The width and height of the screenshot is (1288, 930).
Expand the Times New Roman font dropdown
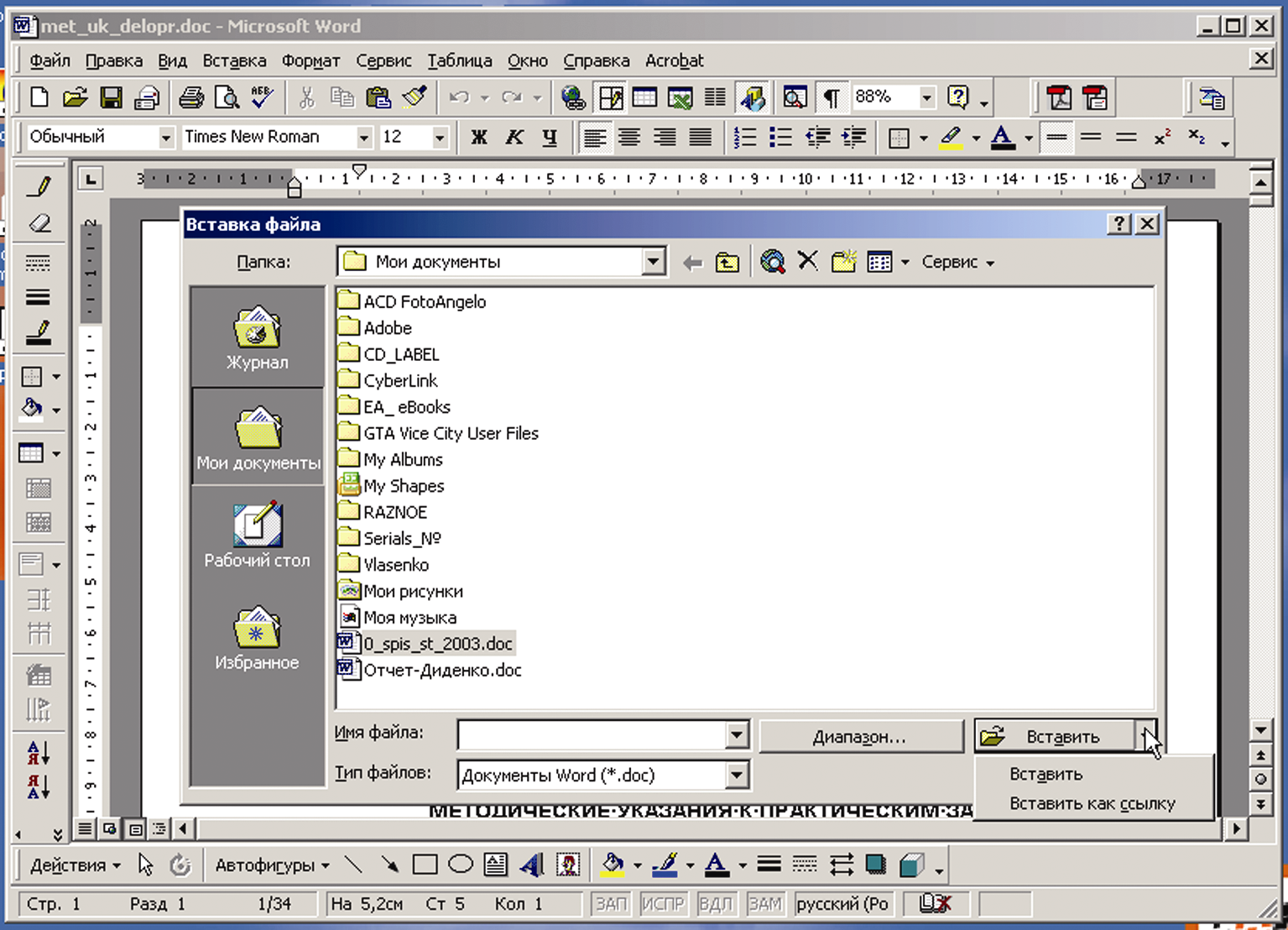pos(363,138)
